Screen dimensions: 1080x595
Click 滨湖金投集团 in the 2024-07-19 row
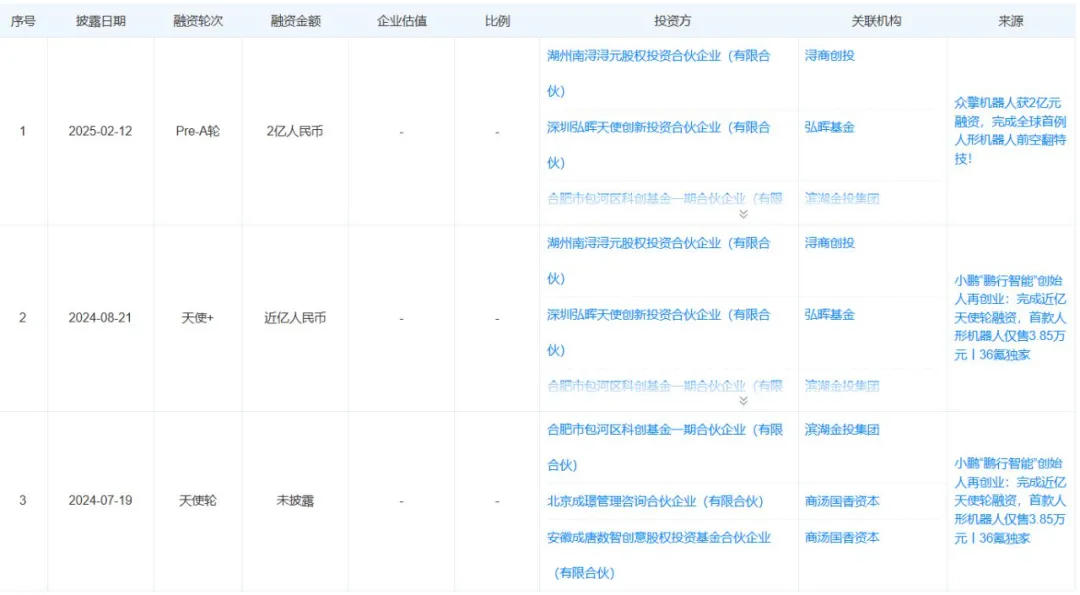click(x=842, y=430)
